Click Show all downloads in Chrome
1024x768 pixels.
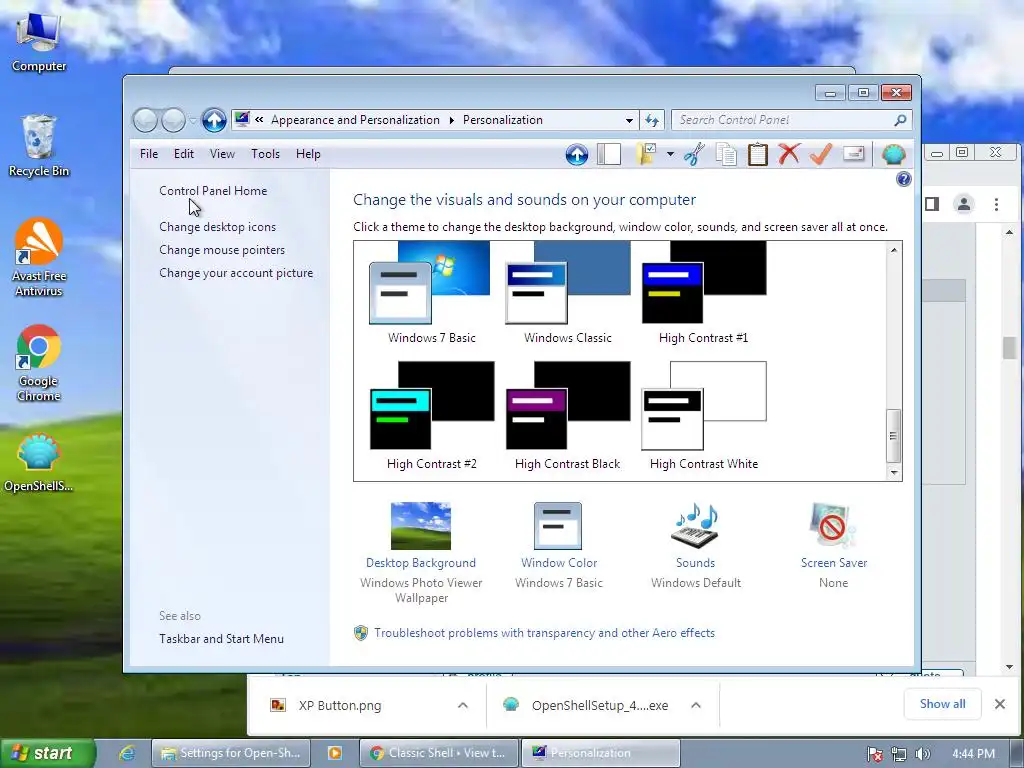coord(942,704)
